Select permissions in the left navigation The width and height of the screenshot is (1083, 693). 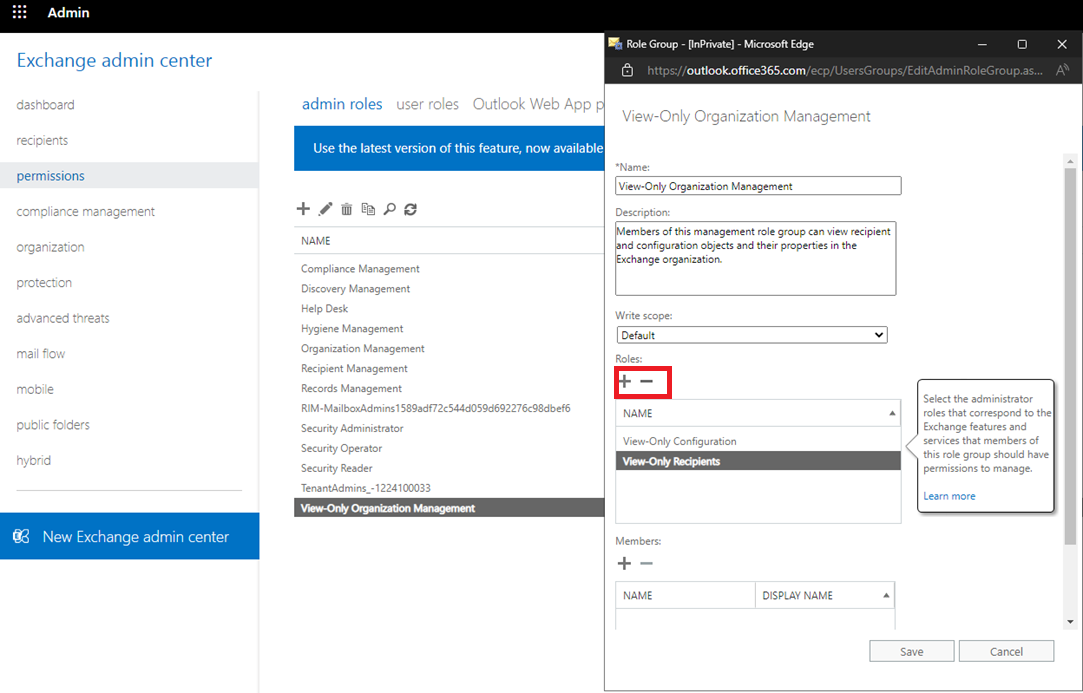coord(129,175)
